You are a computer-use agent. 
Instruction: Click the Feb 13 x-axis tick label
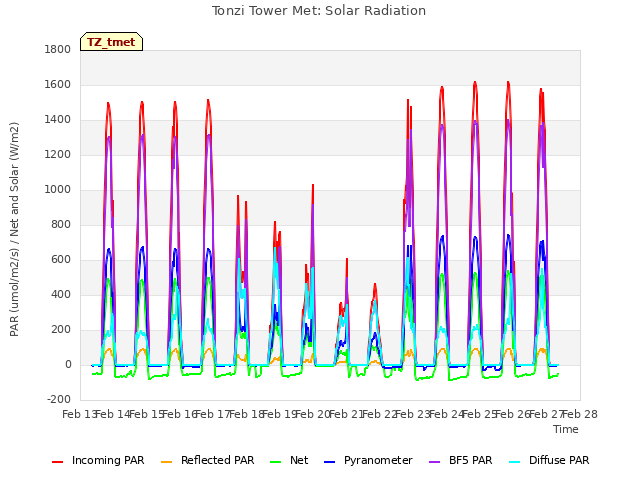(x=78, y=415)
